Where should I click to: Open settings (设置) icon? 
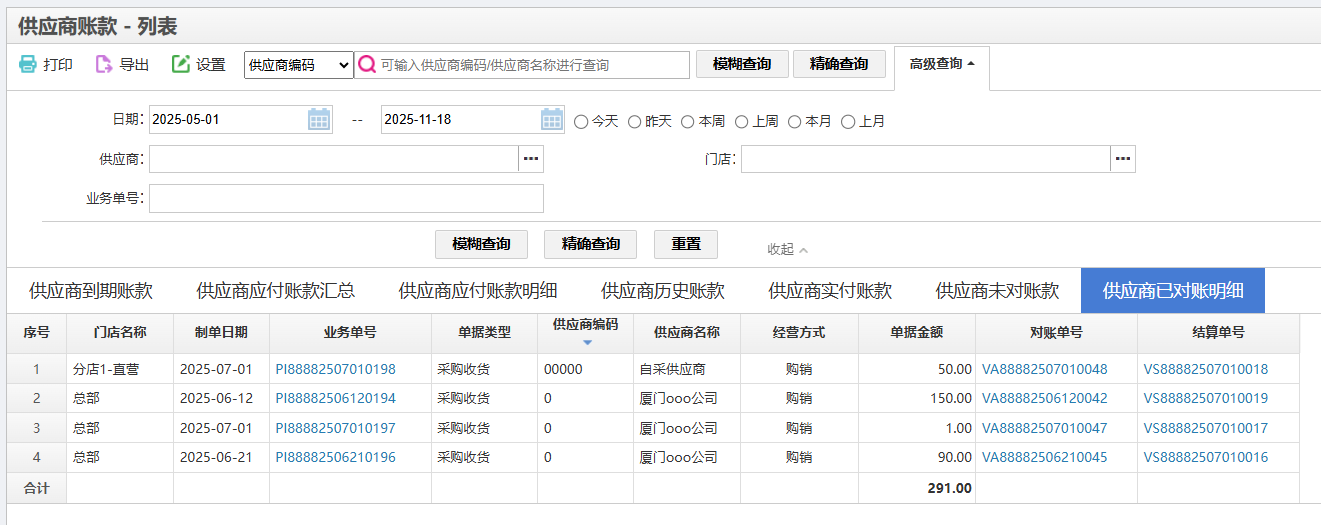(x=181, y=64)
